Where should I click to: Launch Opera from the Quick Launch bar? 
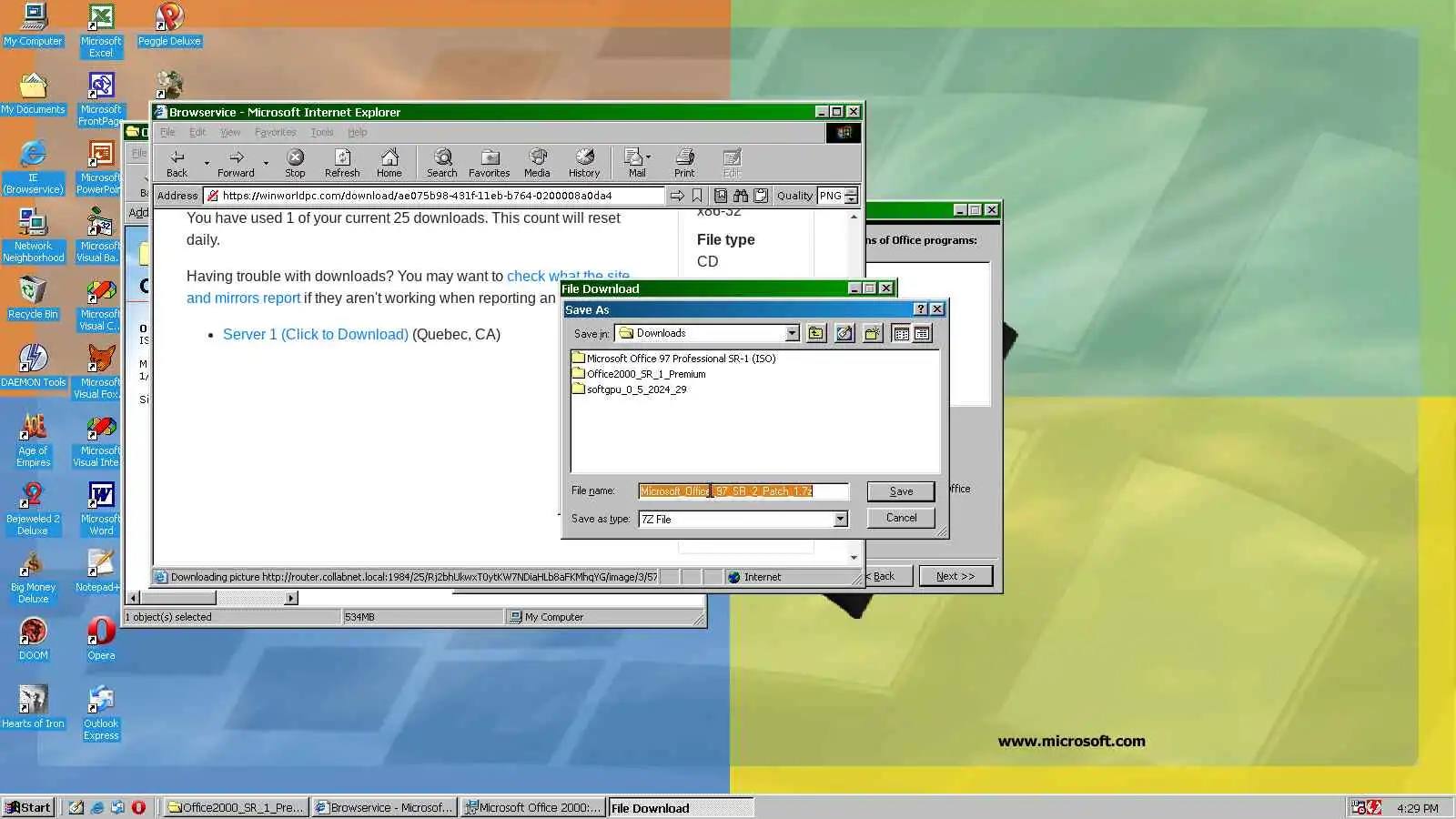point(138,807)
